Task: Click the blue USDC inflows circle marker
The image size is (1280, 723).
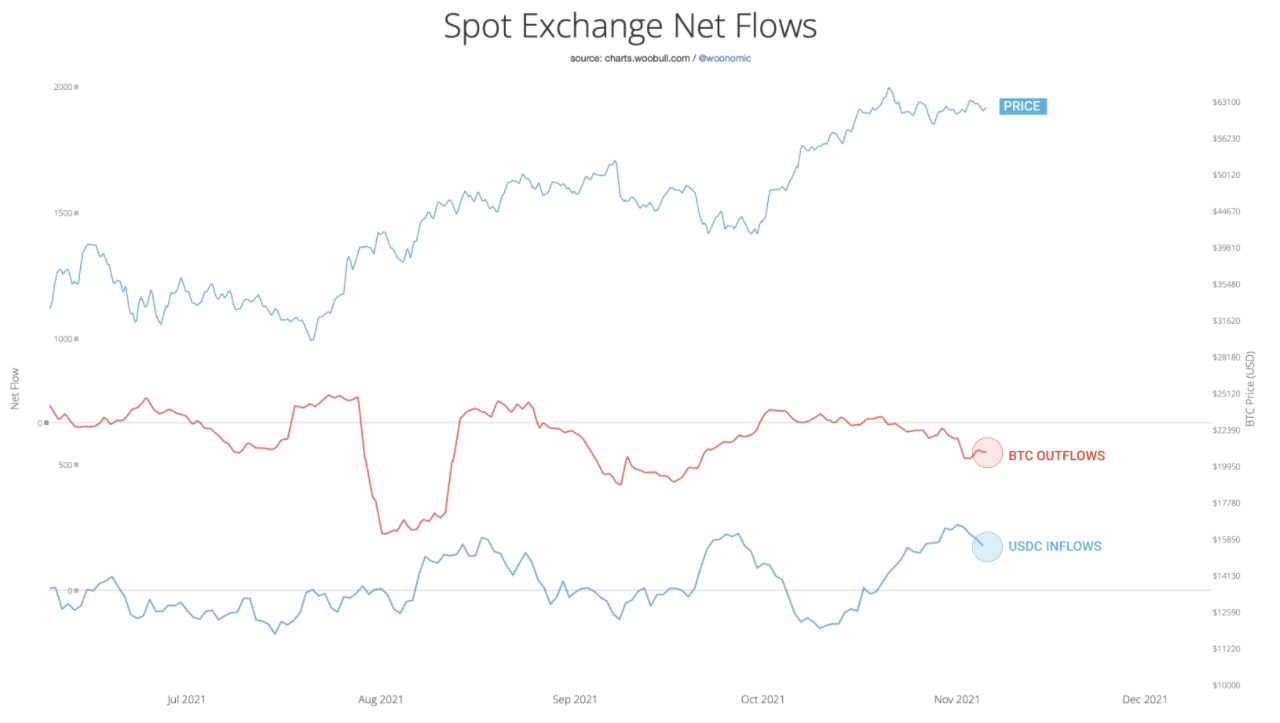Action: [x=987, y=546]
